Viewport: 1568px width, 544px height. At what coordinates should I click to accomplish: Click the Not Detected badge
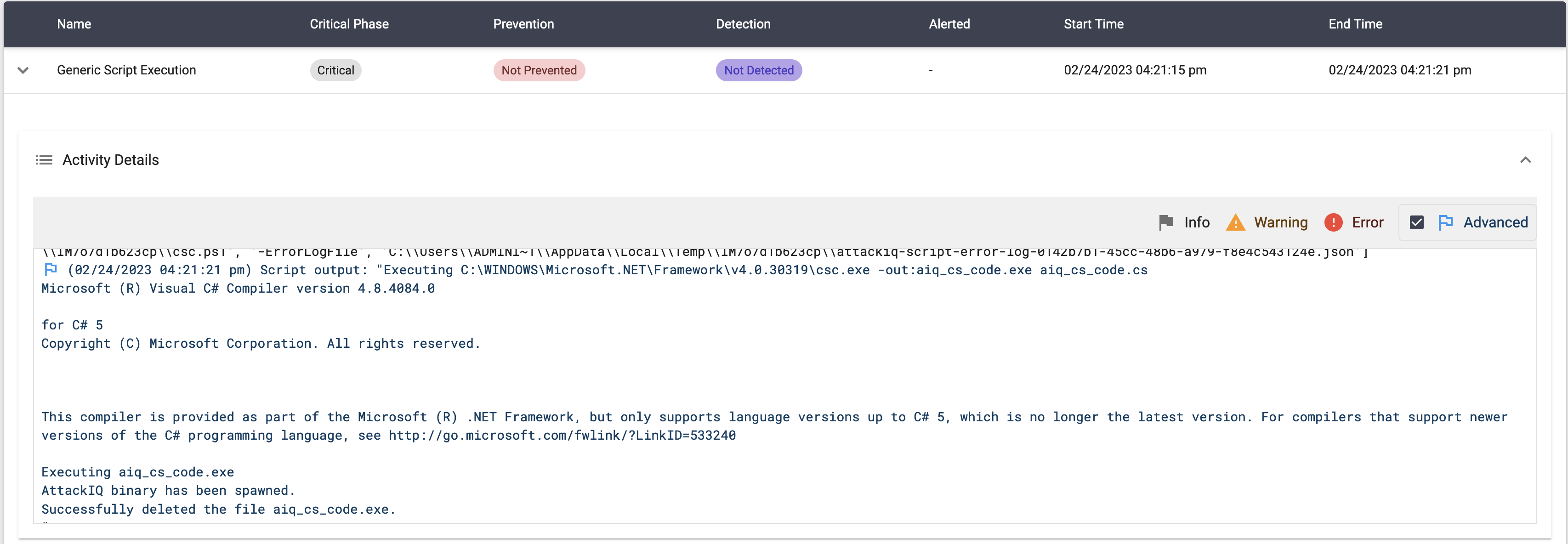tap(758, 71)
